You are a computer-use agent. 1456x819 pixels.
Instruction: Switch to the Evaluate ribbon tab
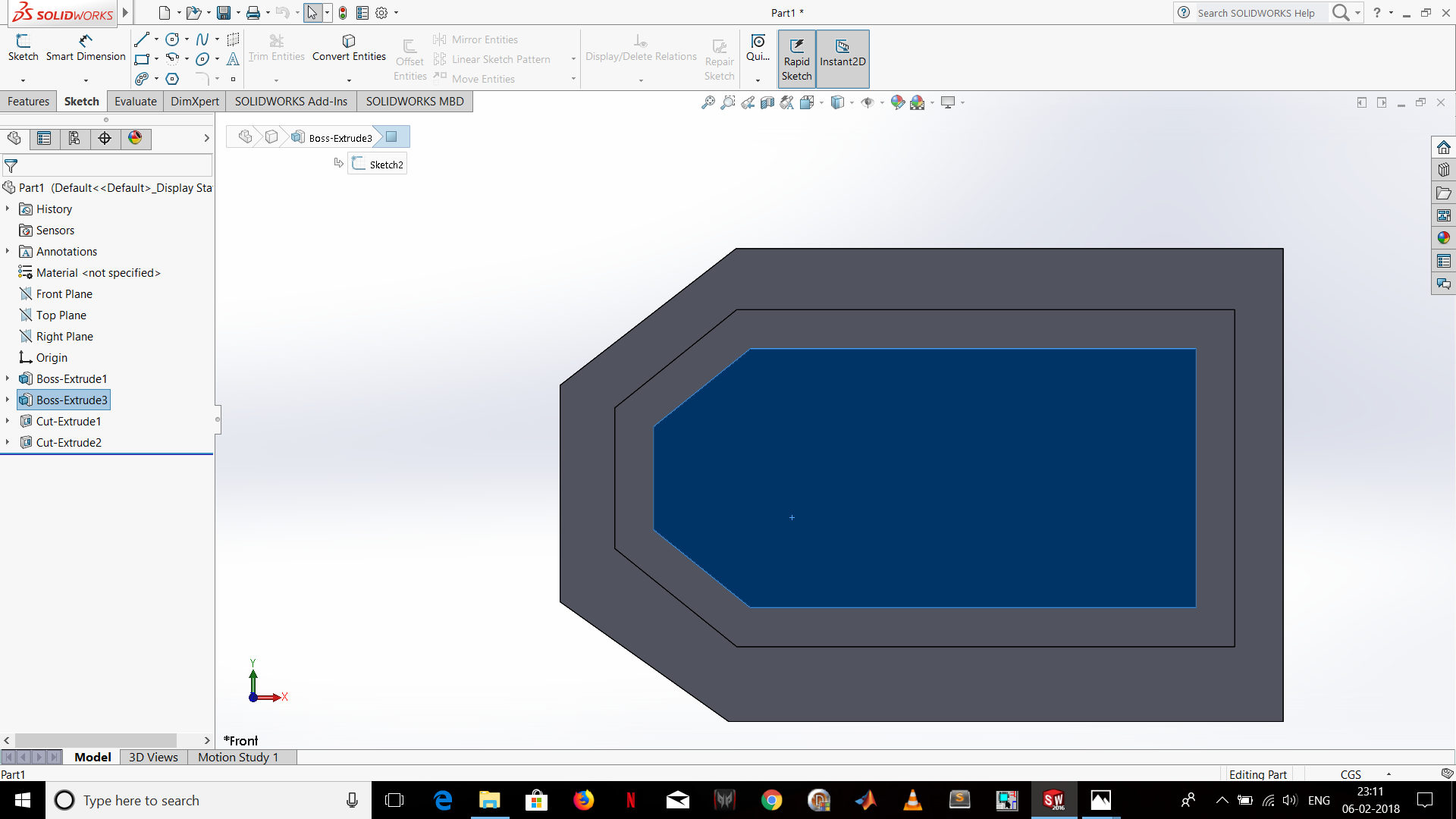pos(134,100)
